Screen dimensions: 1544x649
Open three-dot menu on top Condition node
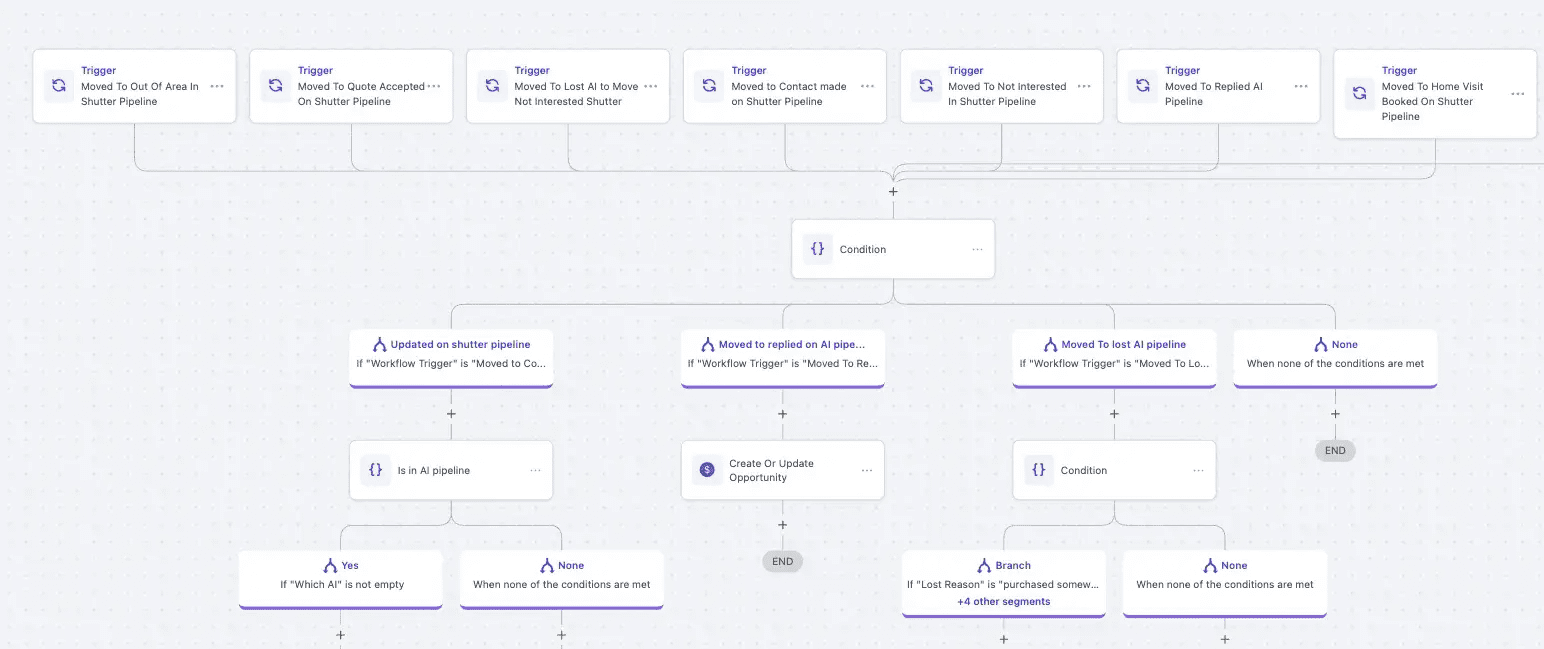(977, 249)
